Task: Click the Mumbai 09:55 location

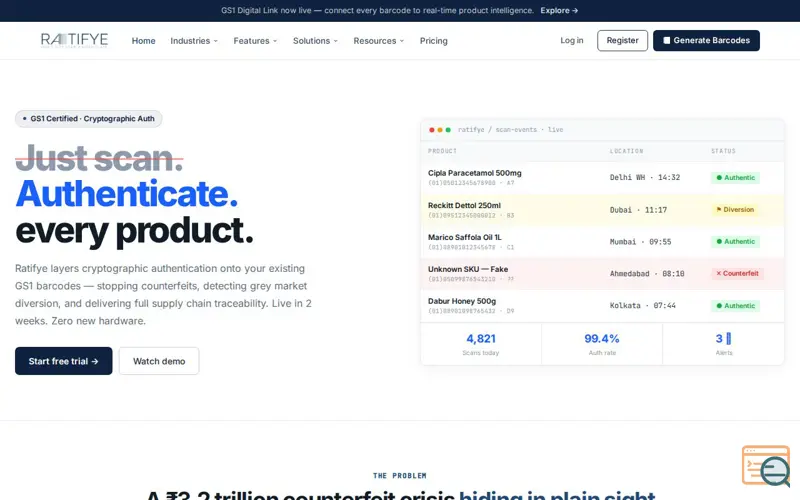Action: 640,242
